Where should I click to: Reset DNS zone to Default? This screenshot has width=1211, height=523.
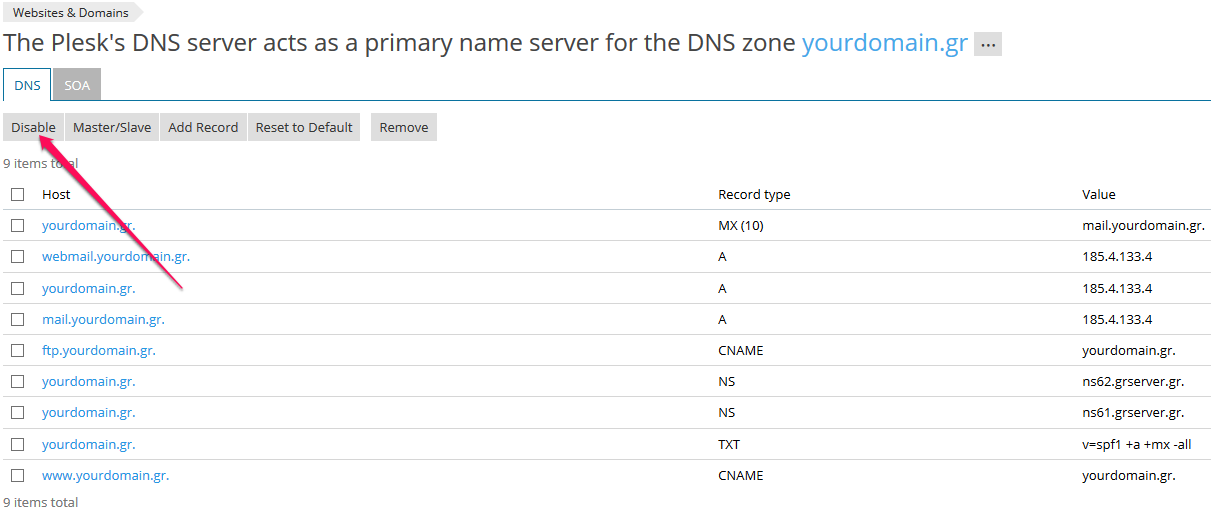point(304,127)
